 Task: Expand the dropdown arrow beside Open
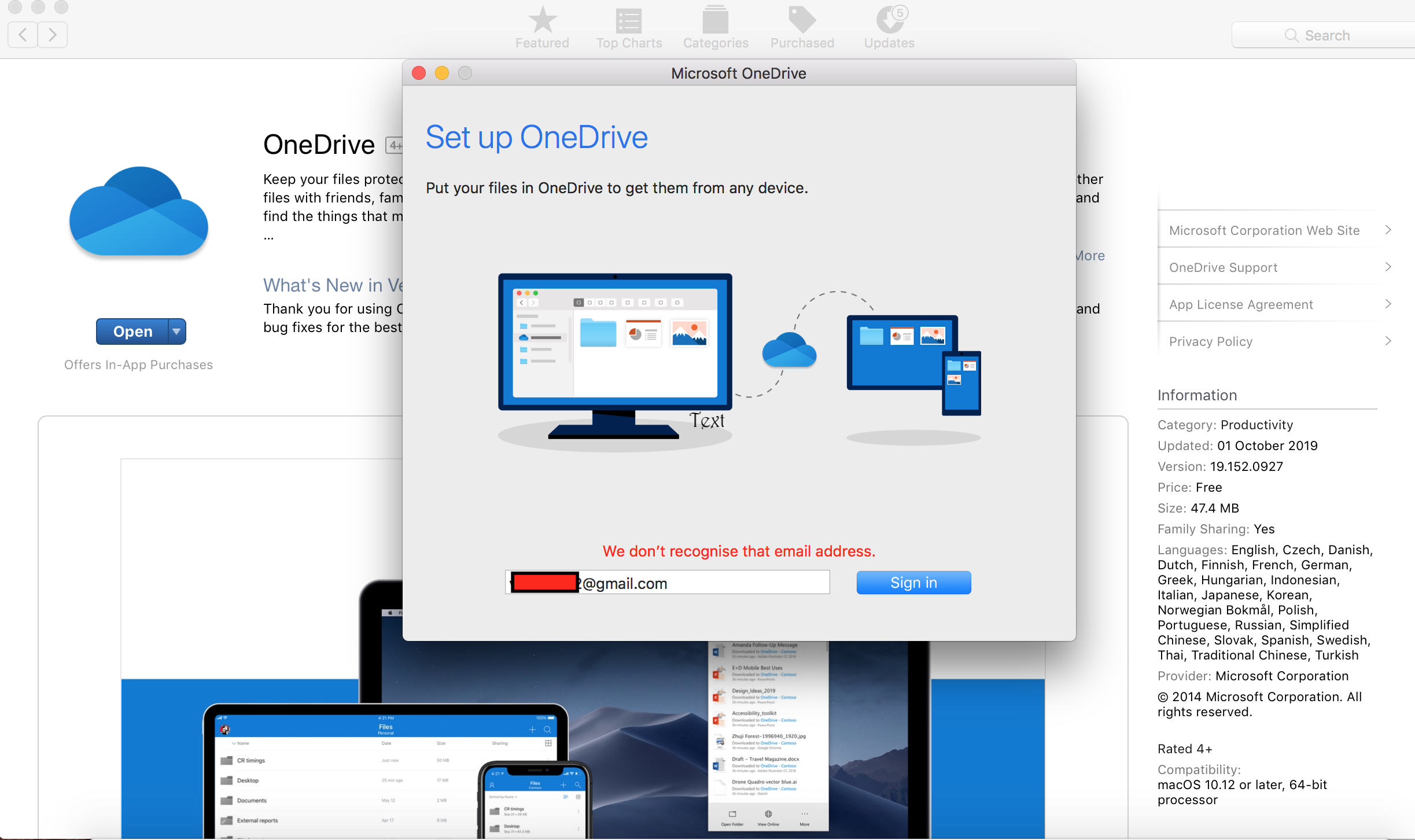tap(177, 331)
